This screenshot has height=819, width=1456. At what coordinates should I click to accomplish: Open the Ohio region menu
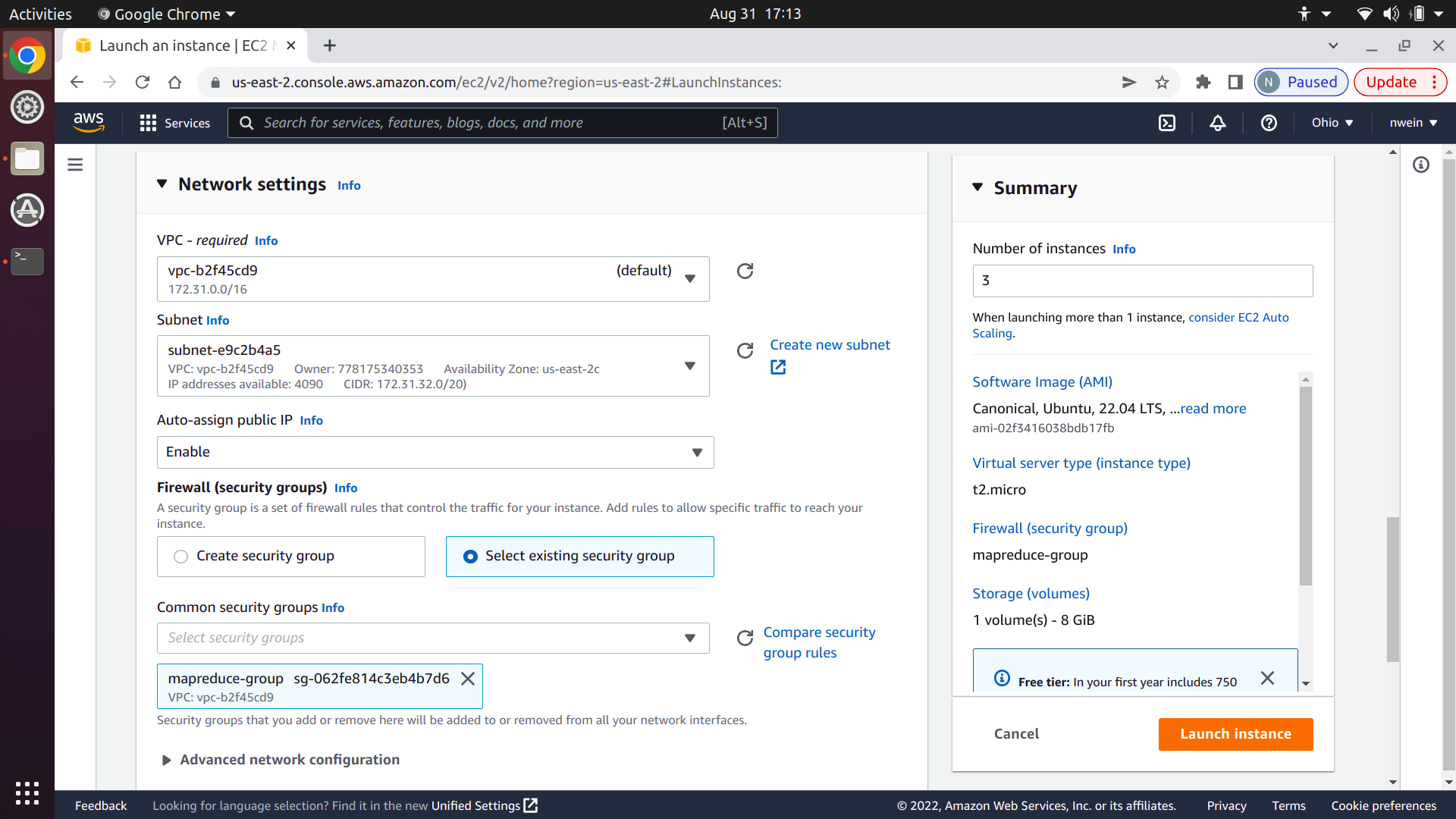[1332, 123]
